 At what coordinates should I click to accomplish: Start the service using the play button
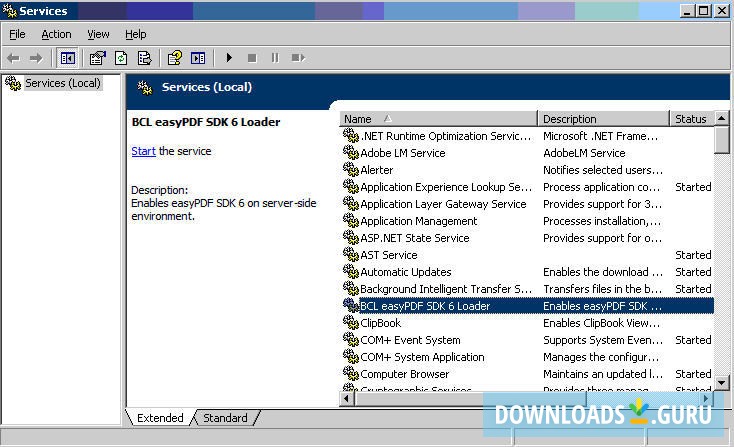coord(229,58)
